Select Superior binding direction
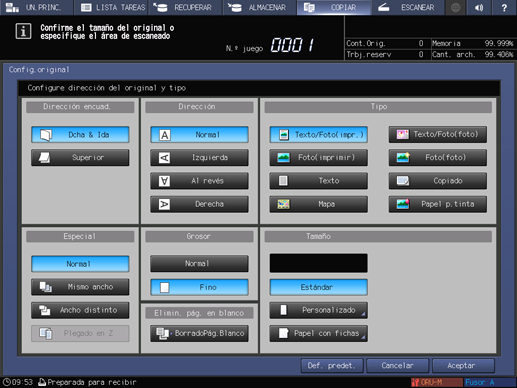 click(80, 158)
